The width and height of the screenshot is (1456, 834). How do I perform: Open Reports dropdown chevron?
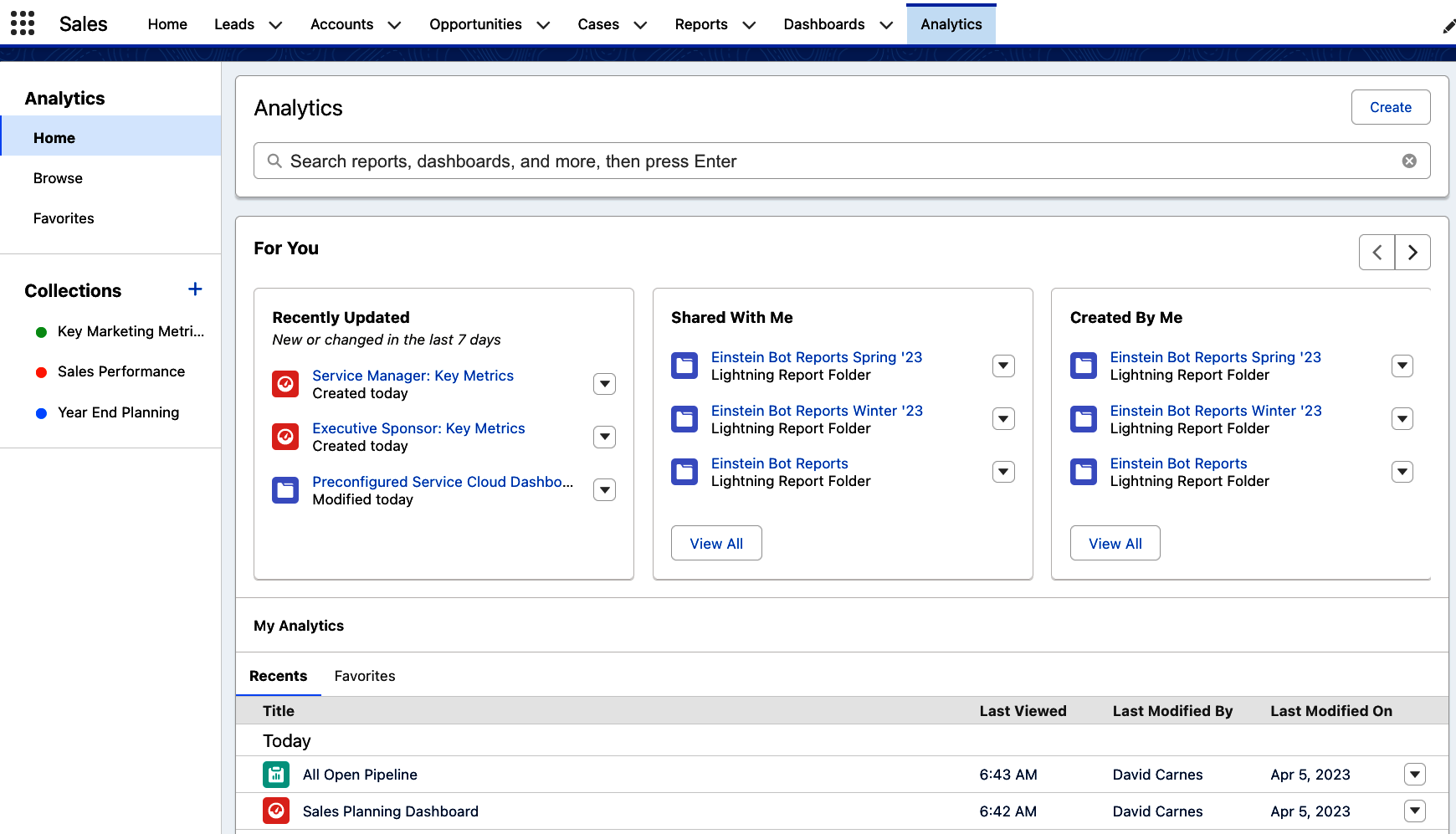749,25
